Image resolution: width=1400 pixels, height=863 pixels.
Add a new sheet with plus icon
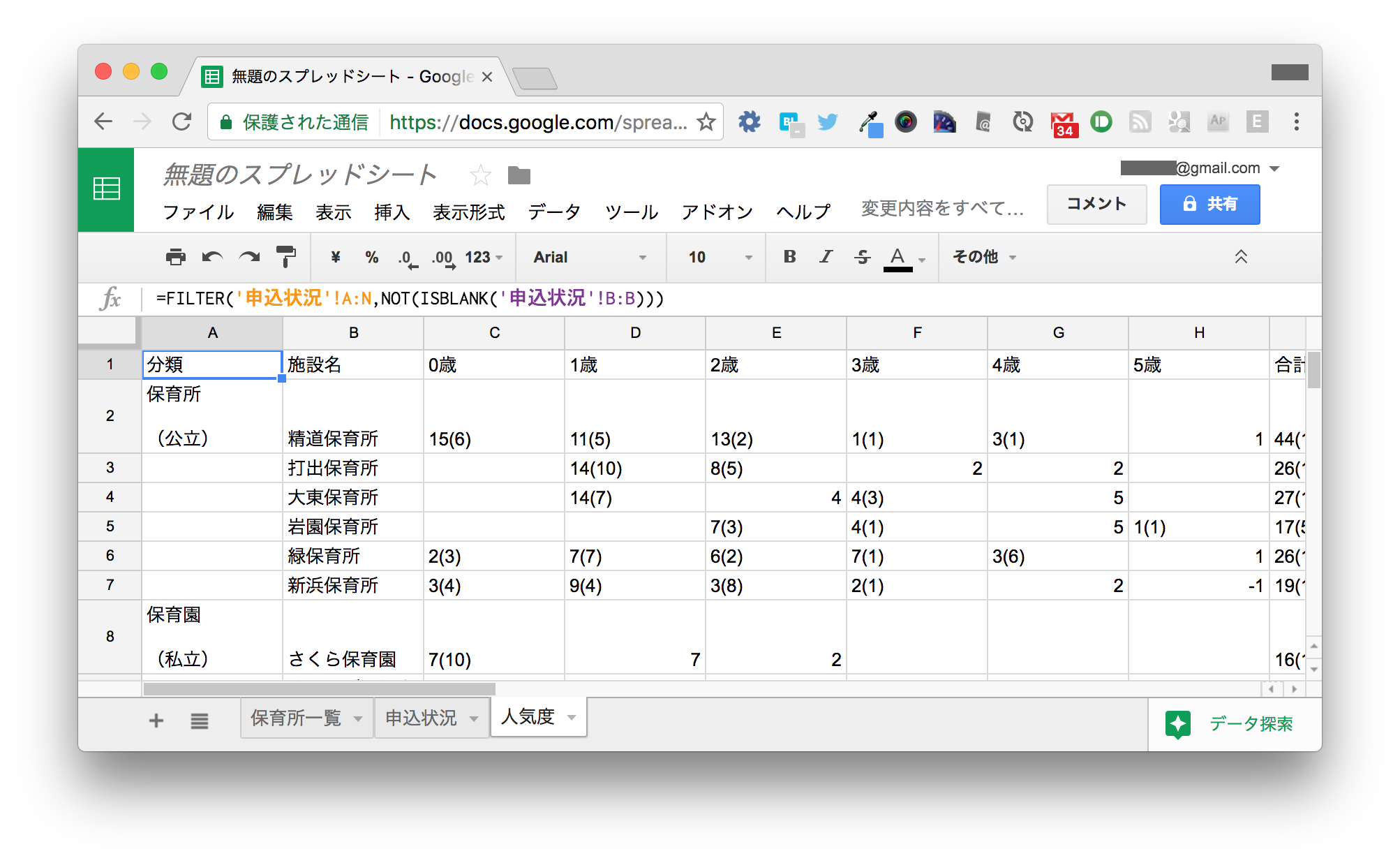click(x=156, y=721)
